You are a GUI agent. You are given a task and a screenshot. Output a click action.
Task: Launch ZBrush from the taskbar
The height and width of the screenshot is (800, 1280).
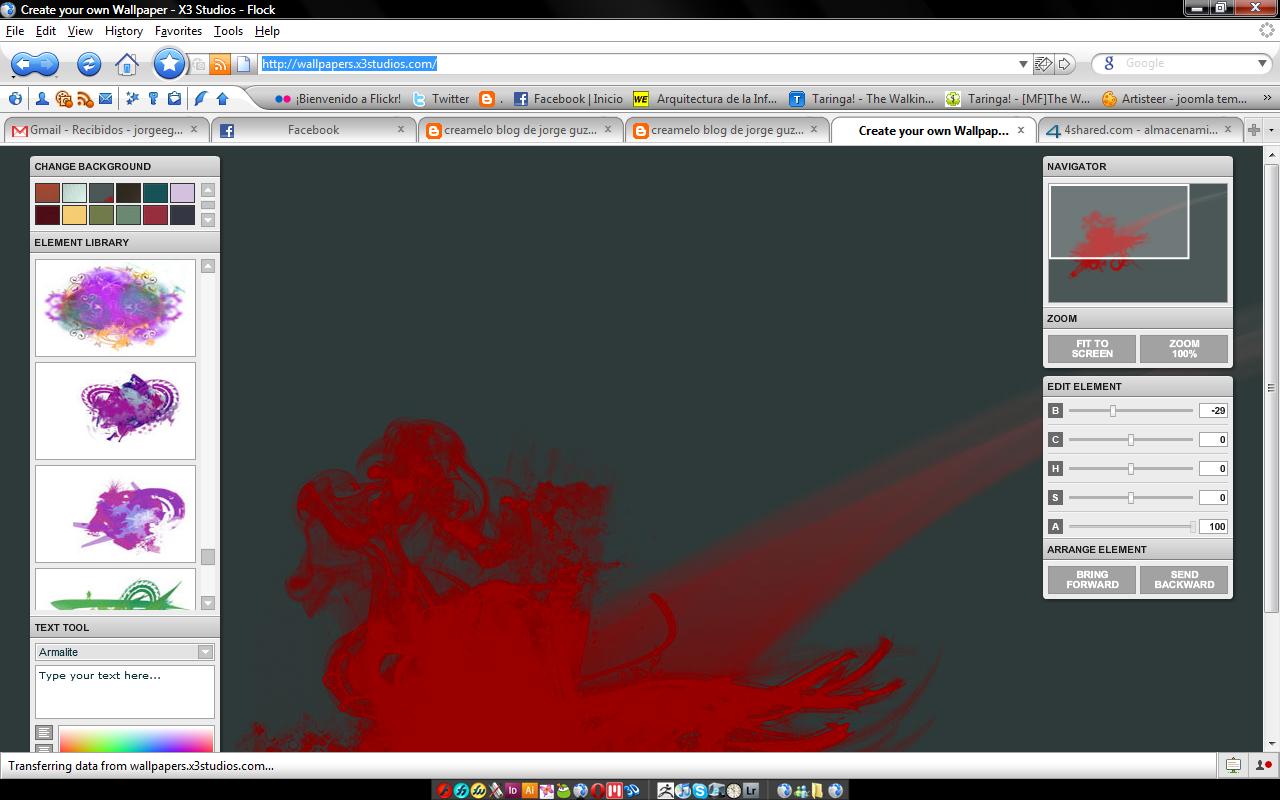(x=666, y=790)
